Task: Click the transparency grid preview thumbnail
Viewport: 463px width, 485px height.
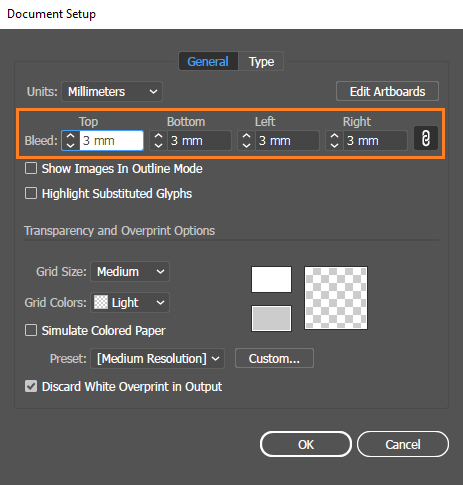Action: [336, 298]
